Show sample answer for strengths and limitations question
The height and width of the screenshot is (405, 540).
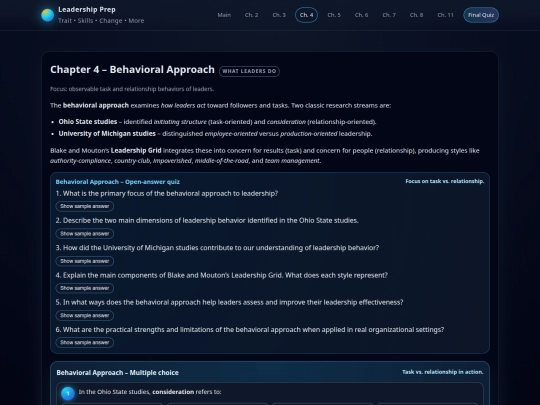tap(85, 343)
